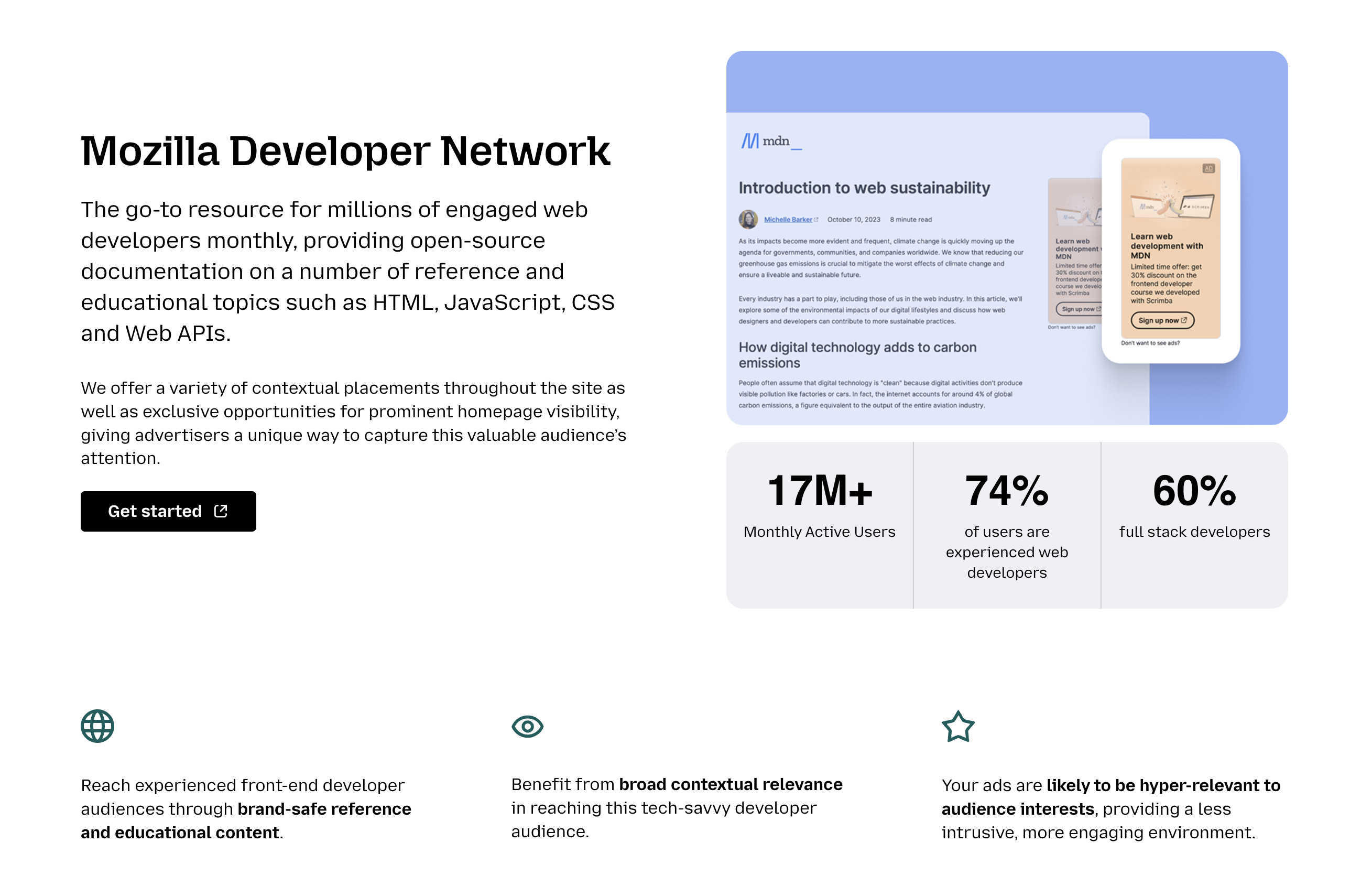1372x886 pixels.
Task: Click the partially hidden Sign up now button
Action: [1078, 309]
